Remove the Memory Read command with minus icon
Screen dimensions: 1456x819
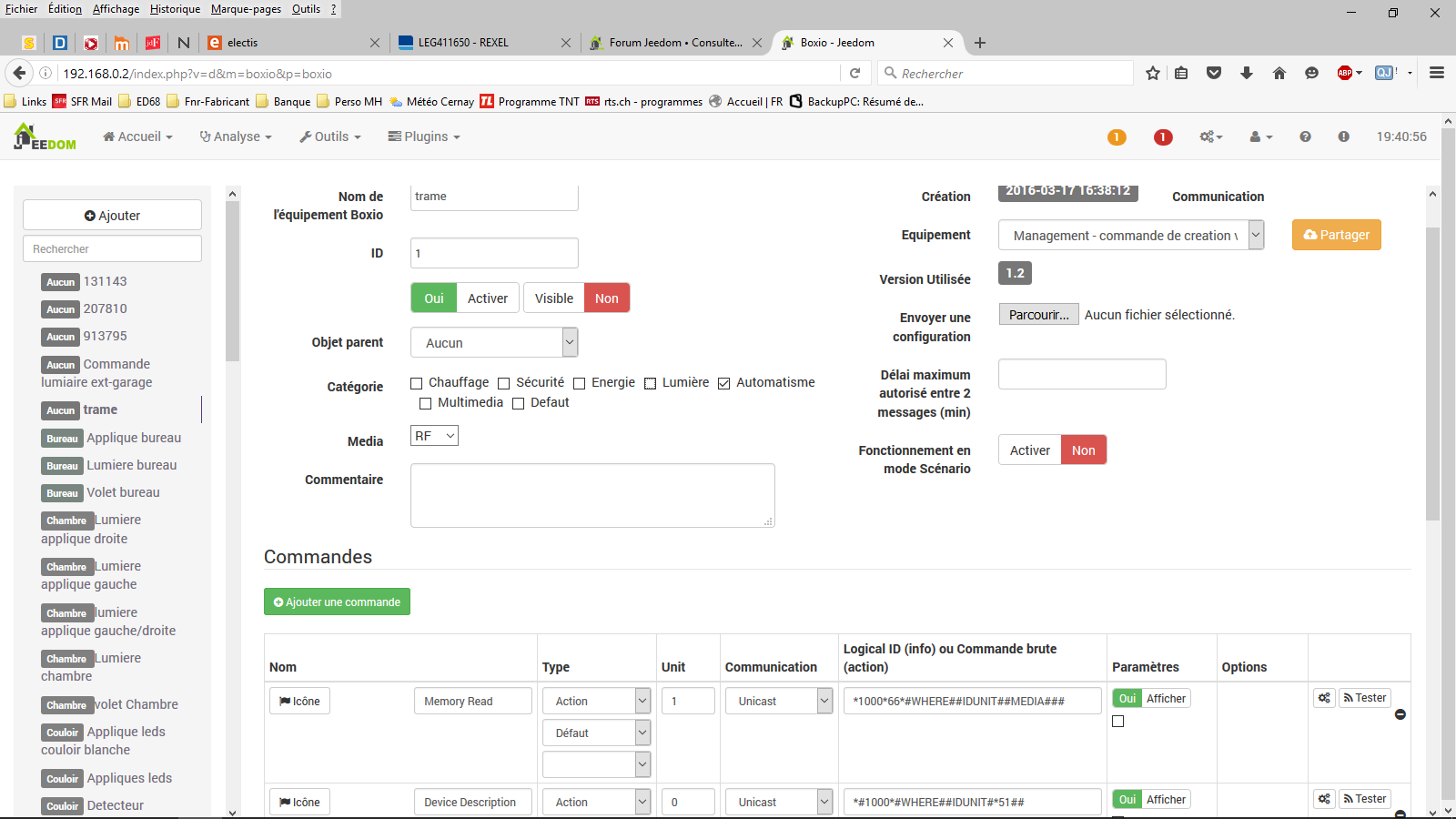tap(1400, 714)
